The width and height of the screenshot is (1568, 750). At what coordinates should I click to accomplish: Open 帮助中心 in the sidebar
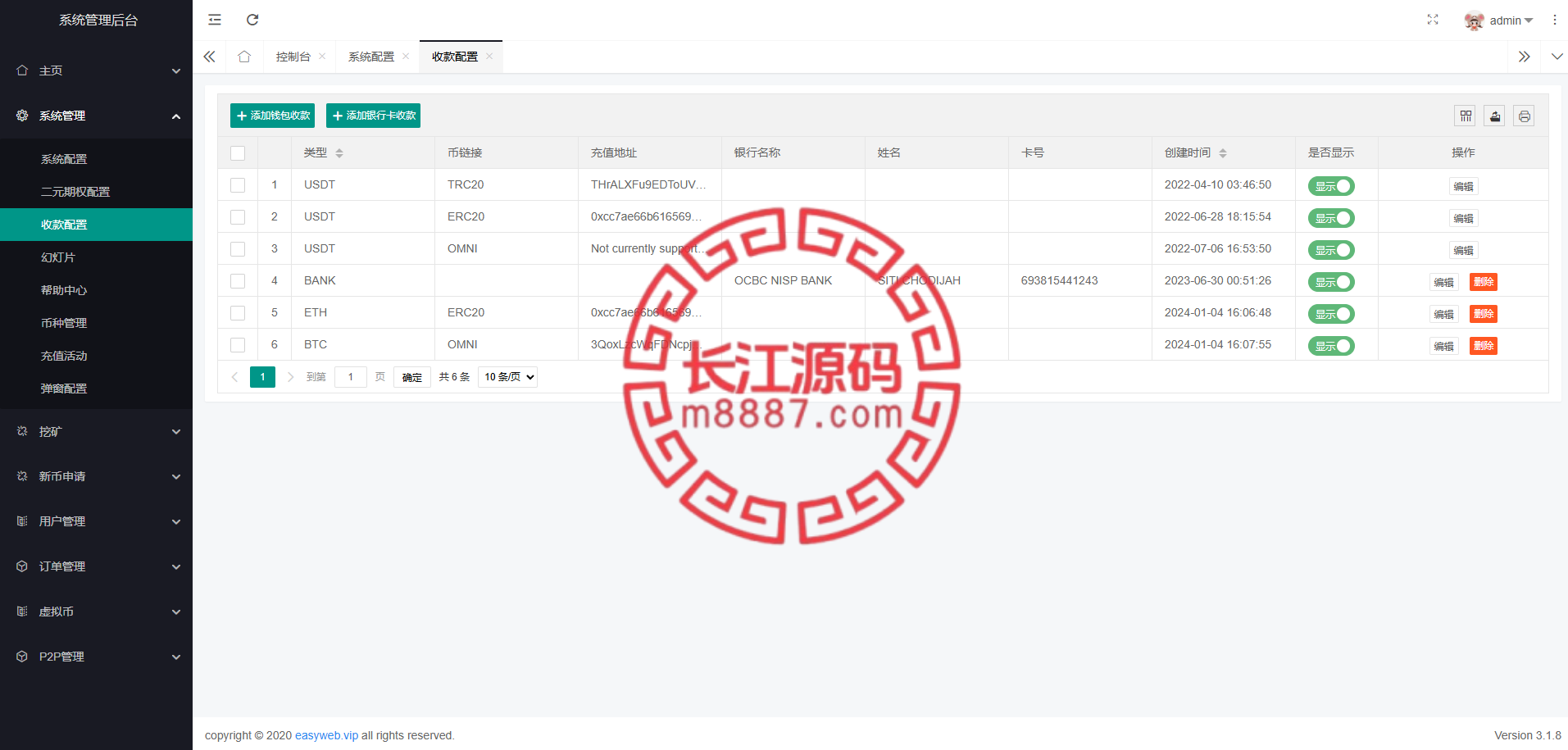[x=96, y=290]
